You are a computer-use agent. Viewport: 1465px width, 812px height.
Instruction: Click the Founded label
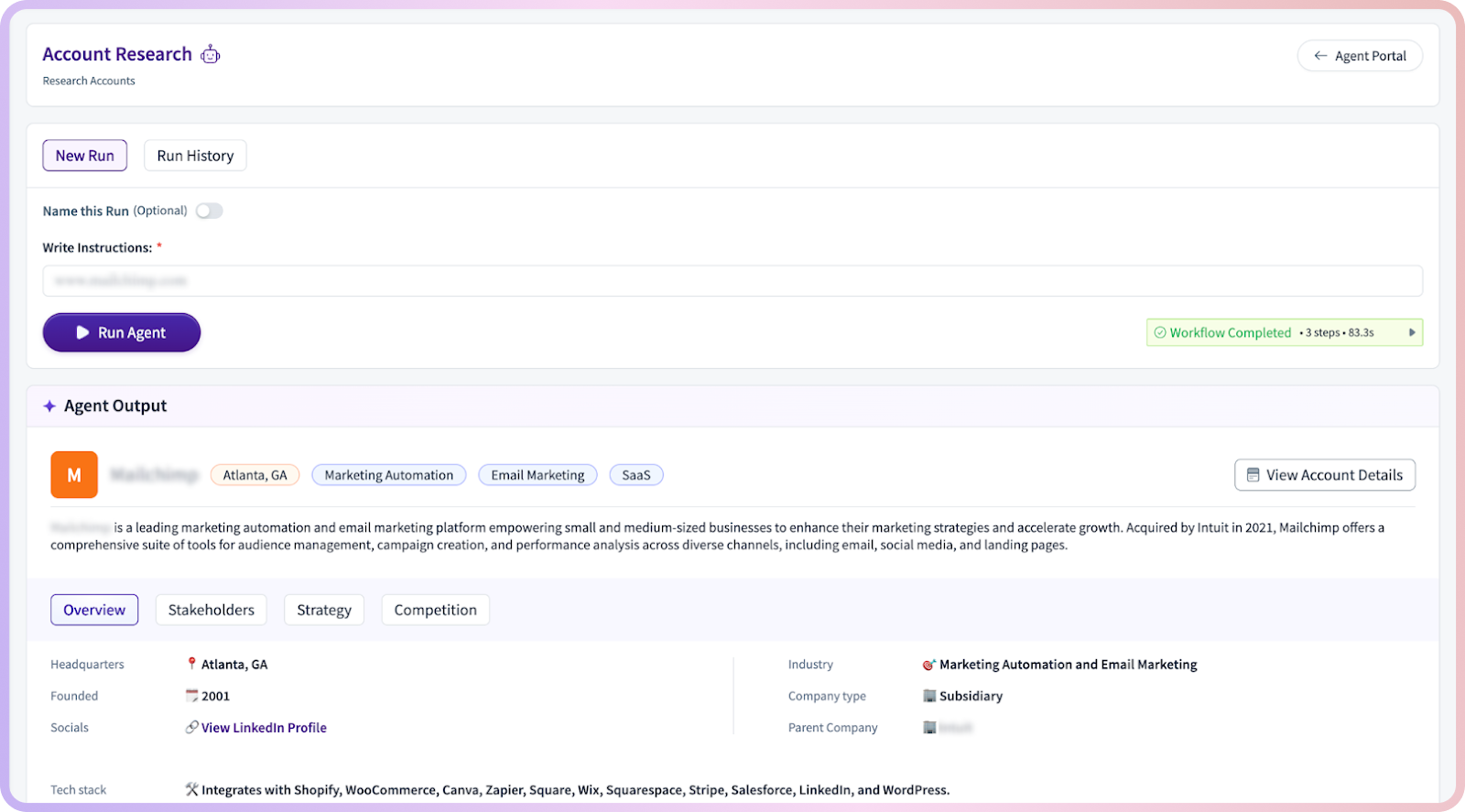pos(74,696)
